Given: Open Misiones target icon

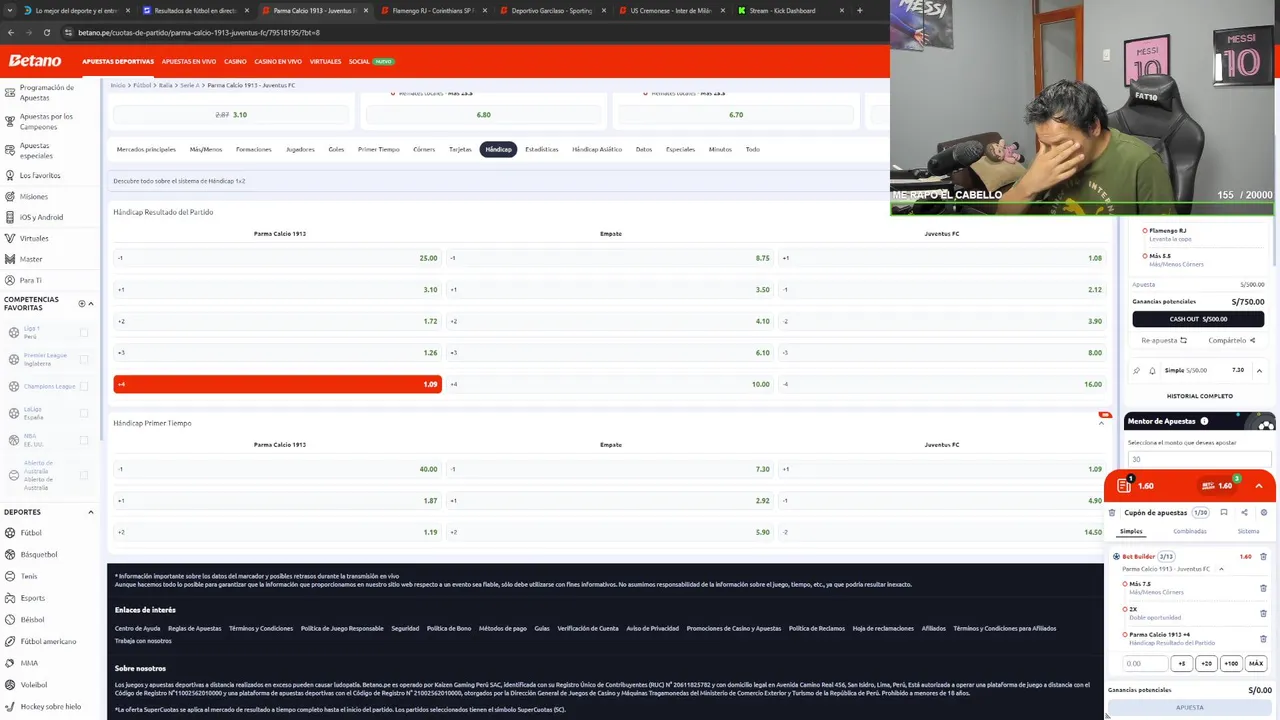Looking at the screenshot, I should pyautogui.click(x=9, y=196).
